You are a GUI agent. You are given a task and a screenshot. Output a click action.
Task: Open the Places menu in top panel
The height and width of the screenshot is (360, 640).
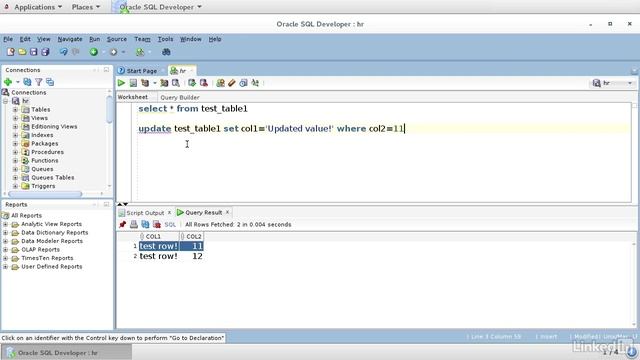[x=86, y=7]
